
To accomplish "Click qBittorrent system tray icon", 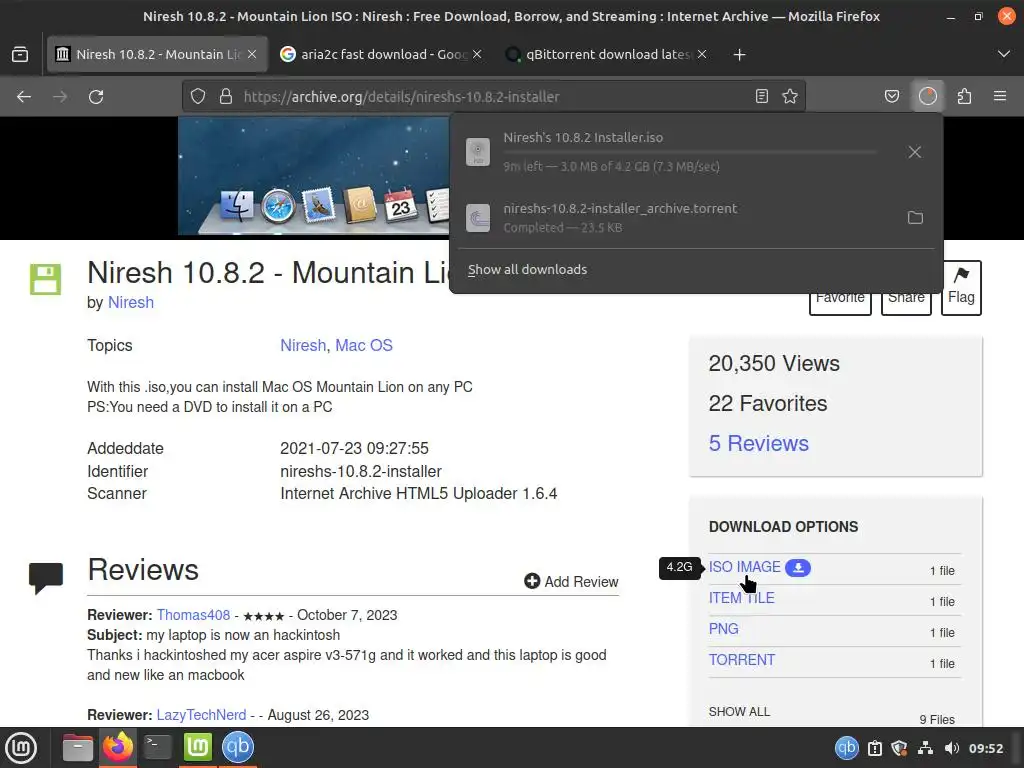I will (x=846, y=748).
